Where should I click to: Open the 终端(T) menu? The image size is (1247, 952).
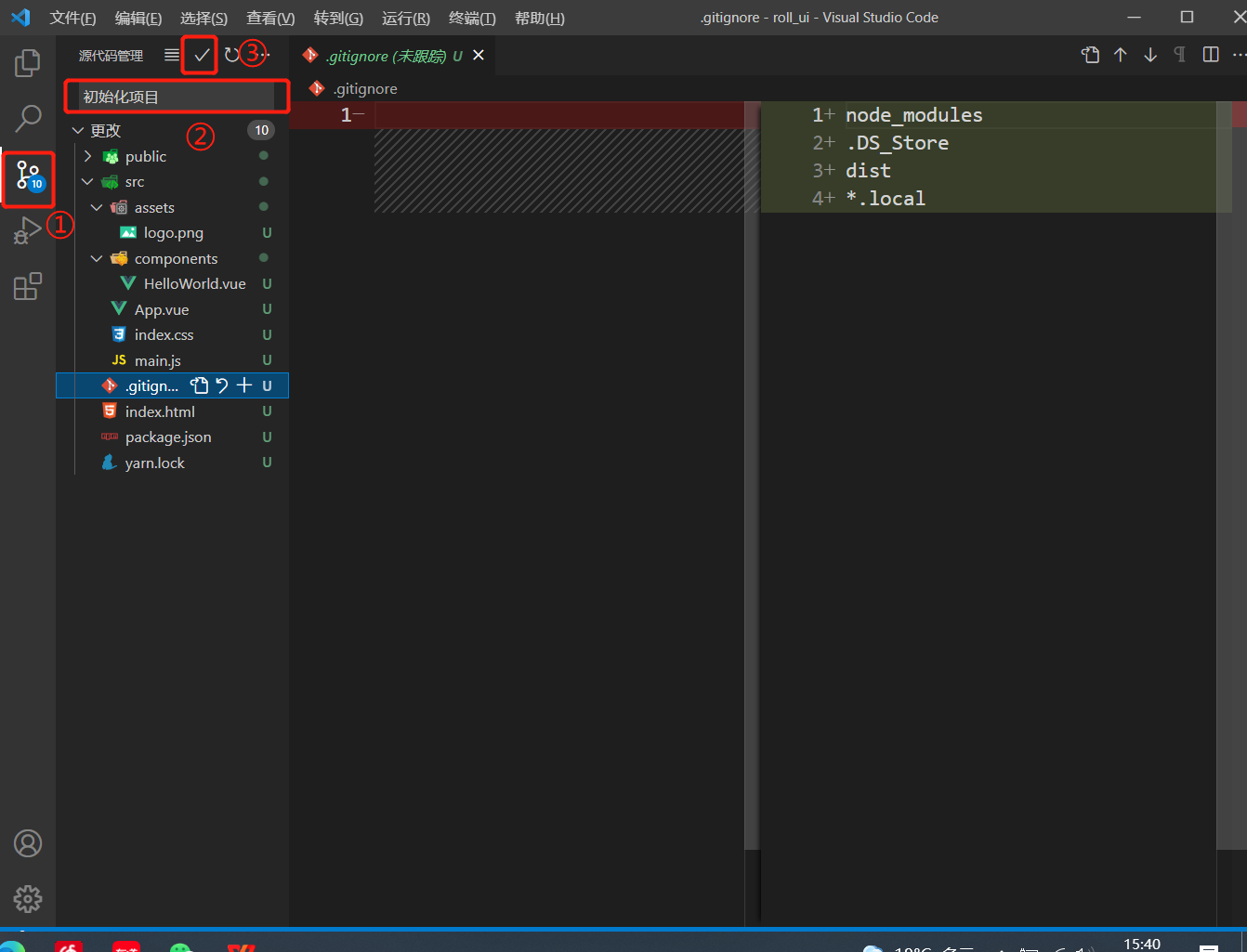[472, 19]
